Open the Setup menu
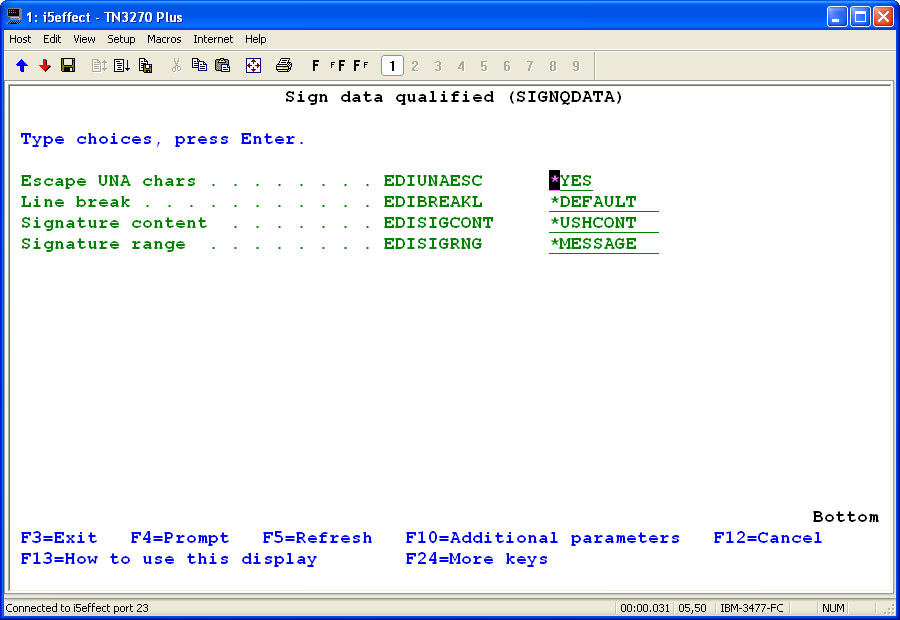900x620 pixels. coord(121,39)
